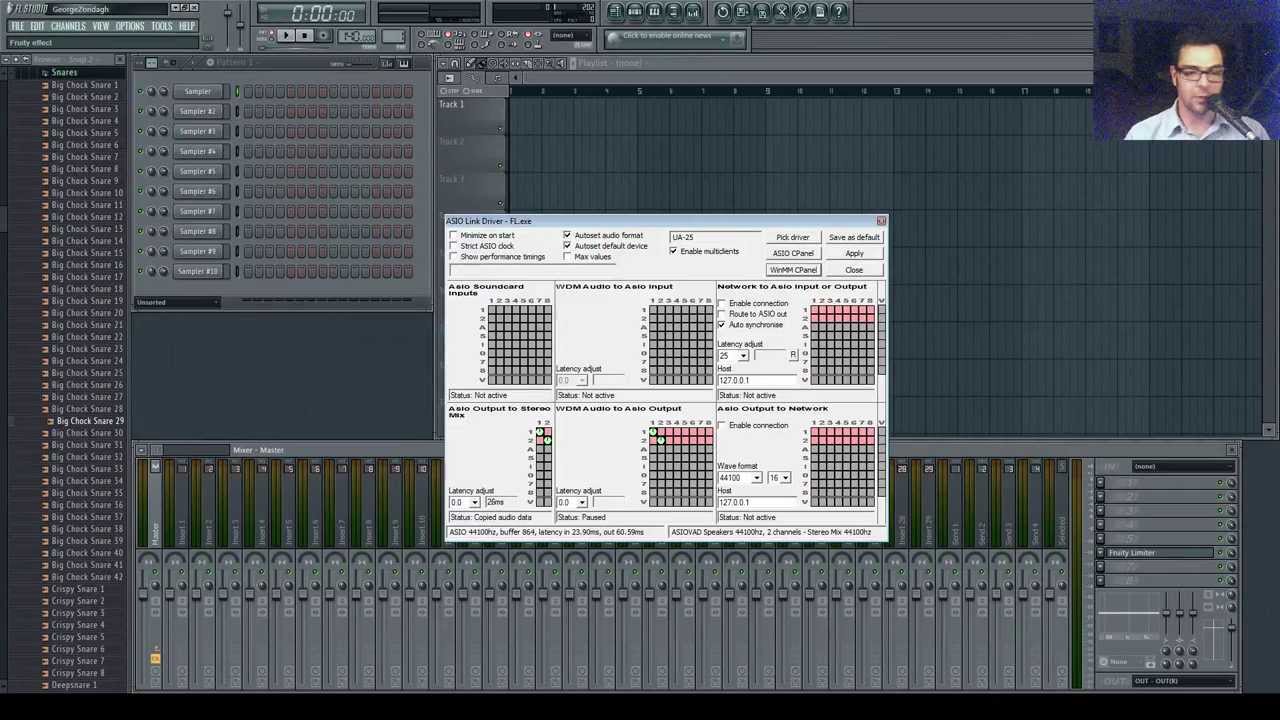Select the draw pencil tool in Playlist

click(x=470, y=64)
